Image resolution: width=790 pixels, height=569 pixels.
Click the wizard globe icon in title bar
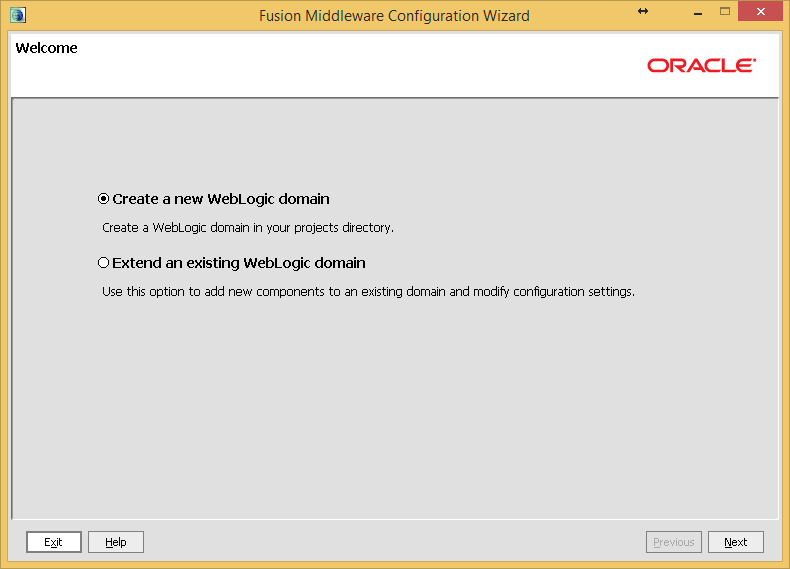18,15
